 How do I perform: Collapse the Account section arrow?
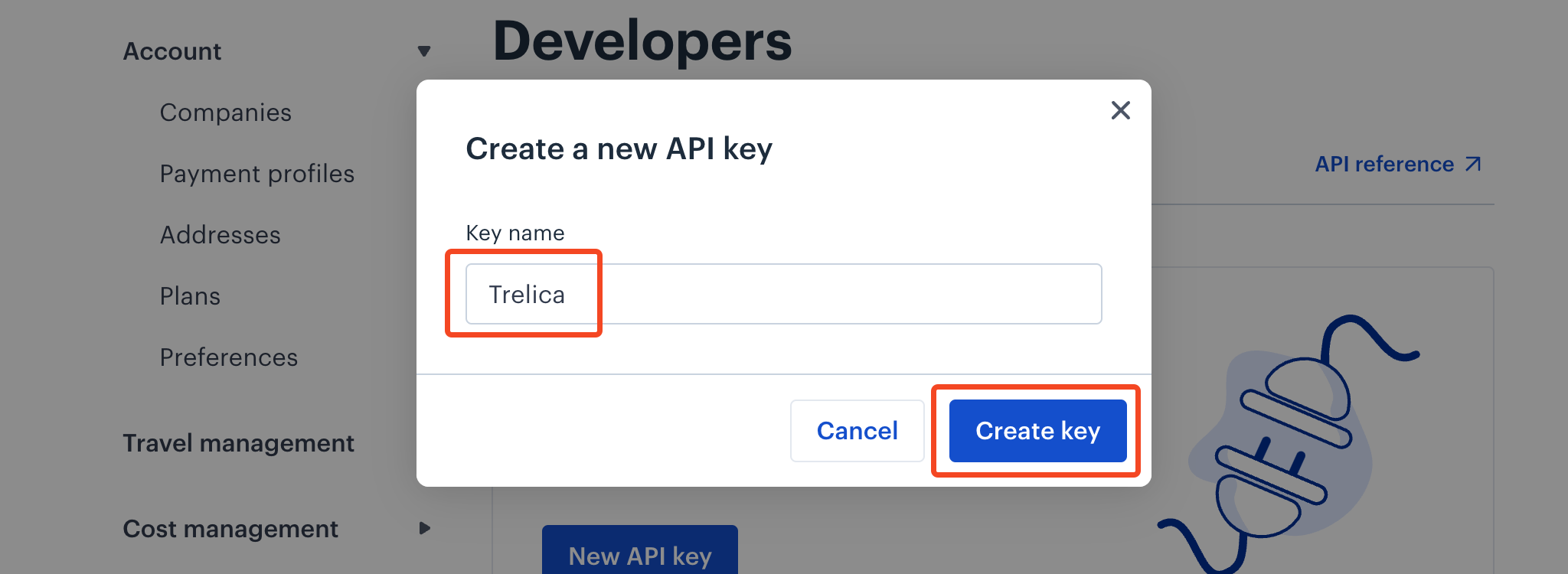click(x=424, y=51)
